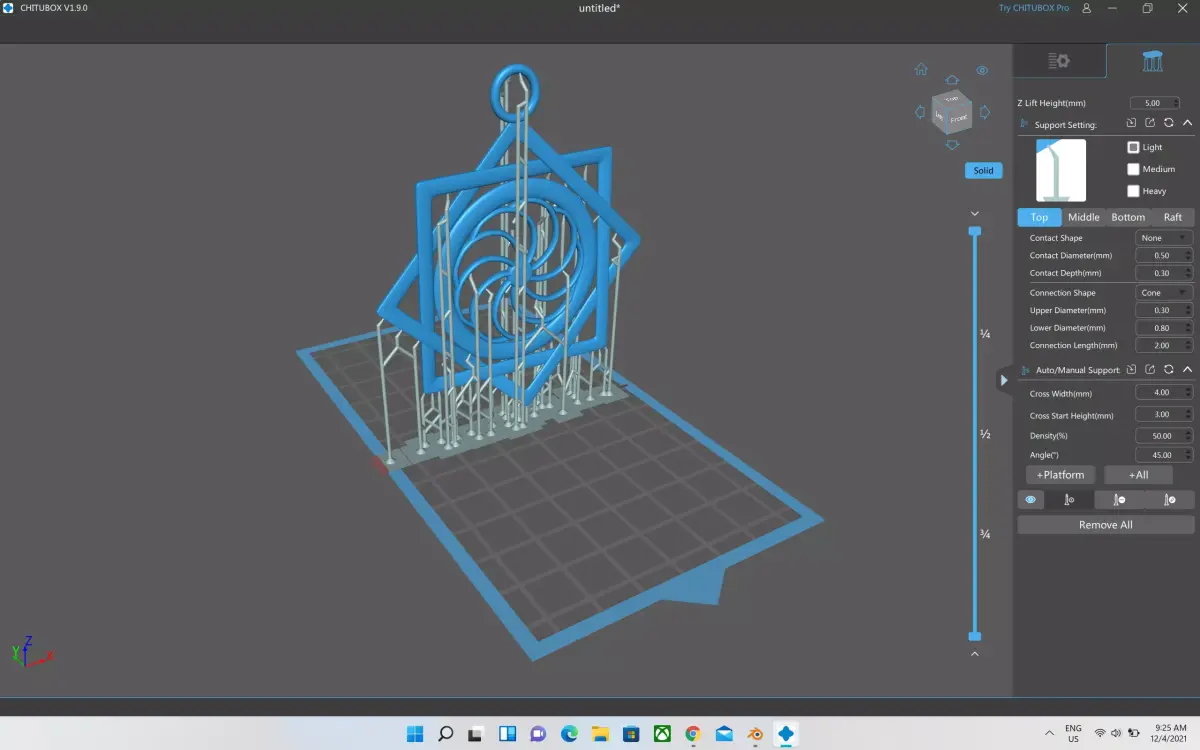Screen dimensions: 1200x750
Task: Open Google Chrome from the taskbar
Action: 693,734
